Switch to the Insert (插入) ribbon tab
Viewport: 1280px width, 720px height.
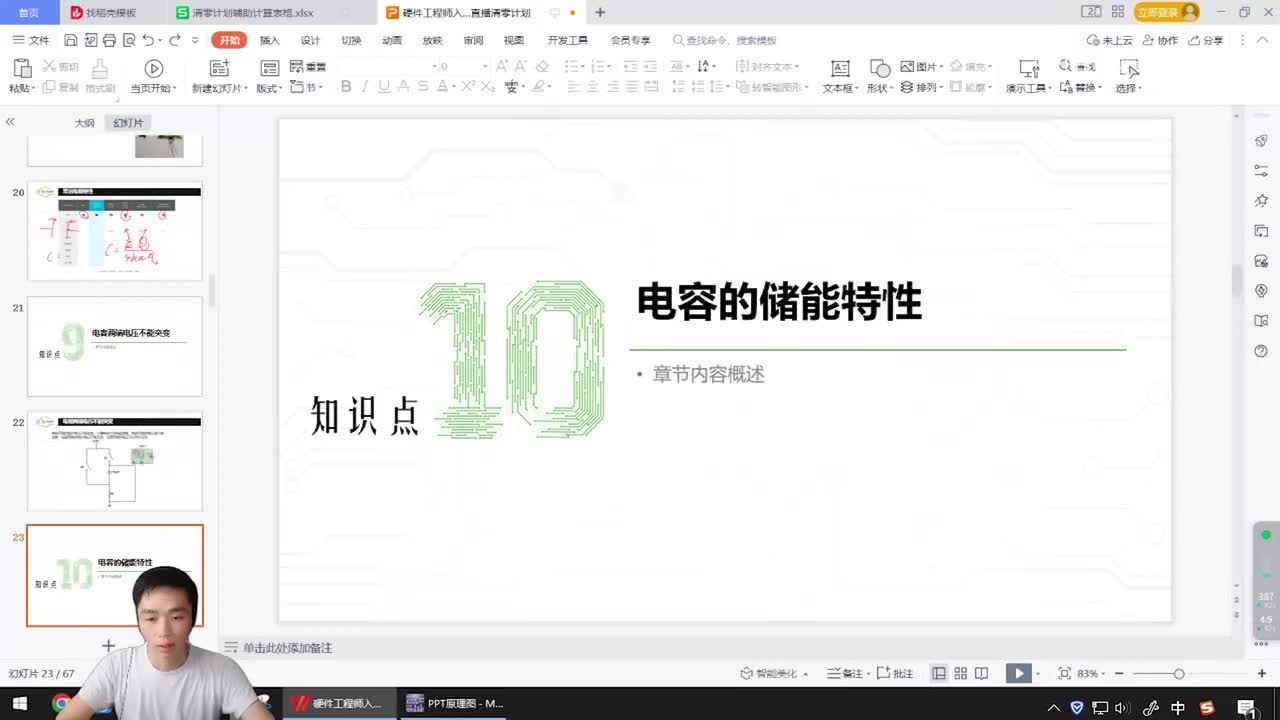270,40
